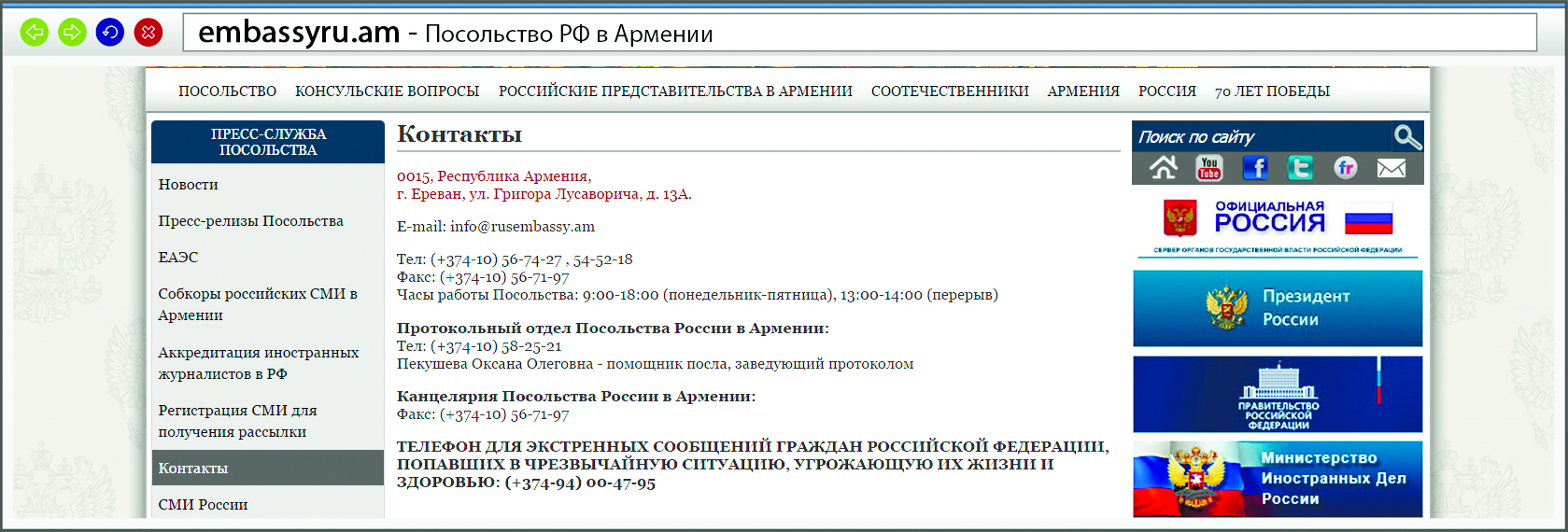
Task: Click the Президент России banner
Action: point(1278,309)
